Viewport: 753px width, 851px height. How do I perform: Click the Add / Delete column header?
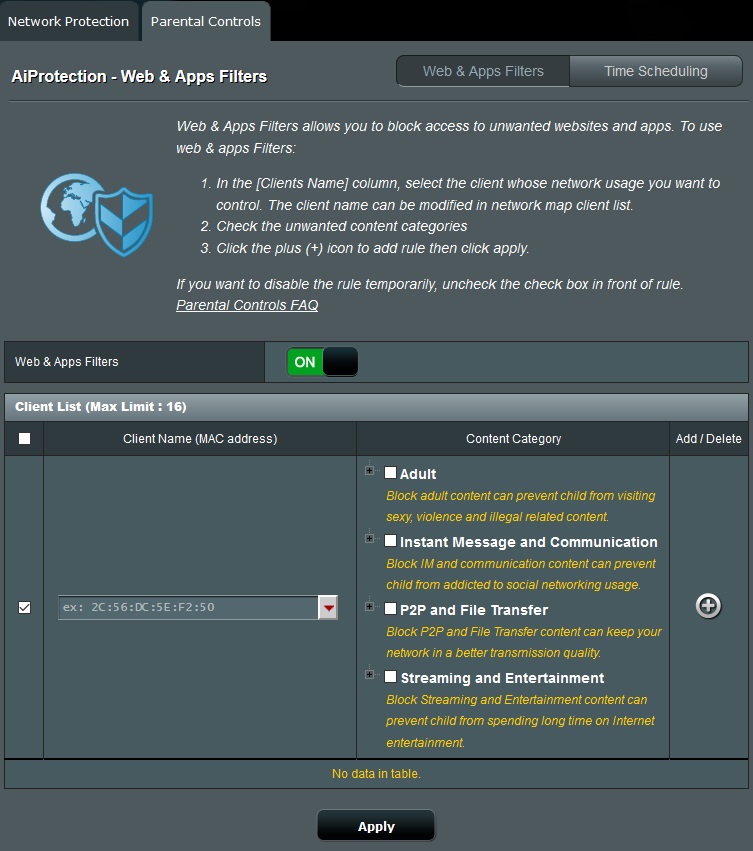tap(708, 439)
